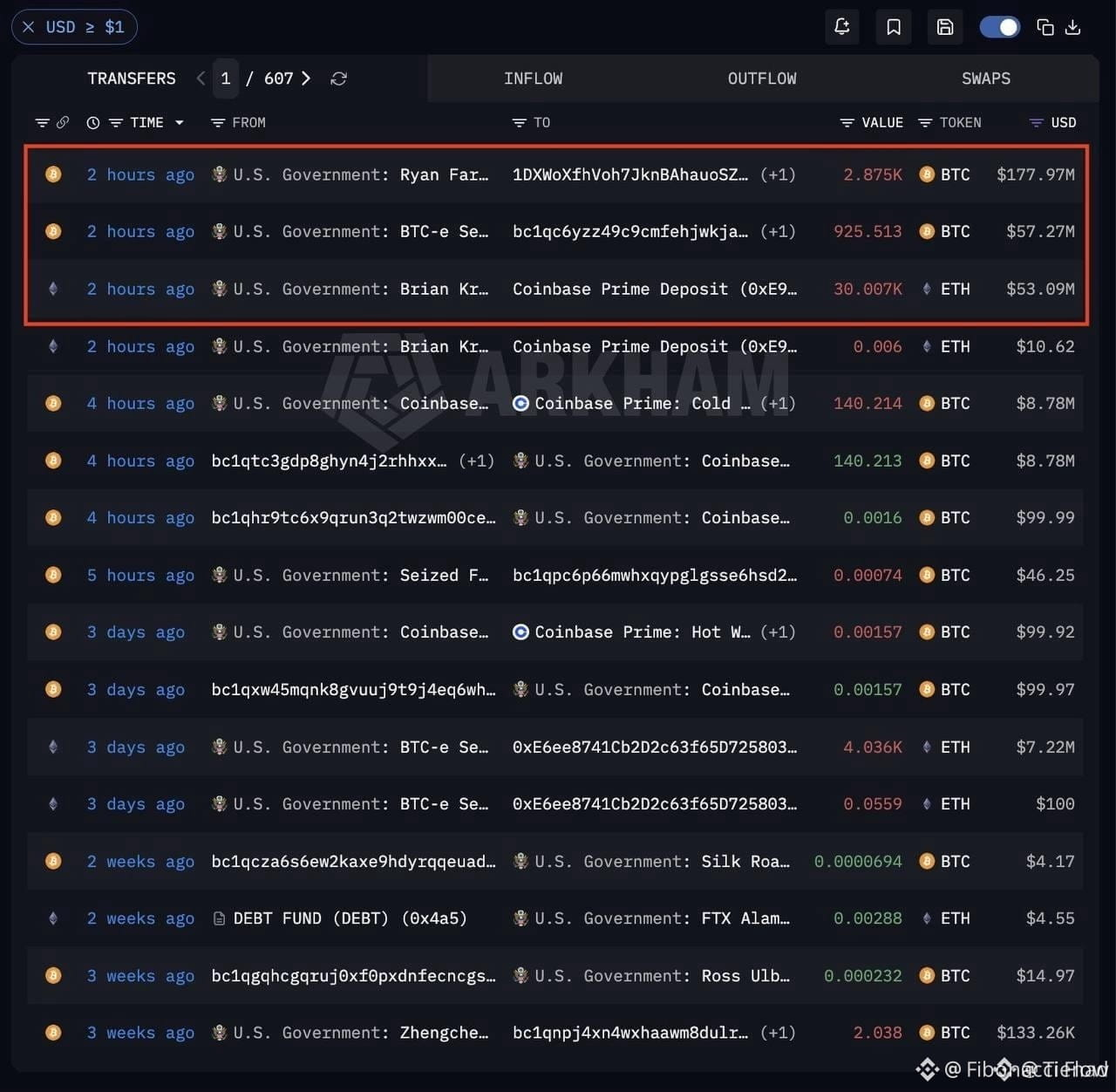The width and height of the screenshot is (1116, 1092).
Task: Click the bookmark icon
Action: [x=894, y=27]
